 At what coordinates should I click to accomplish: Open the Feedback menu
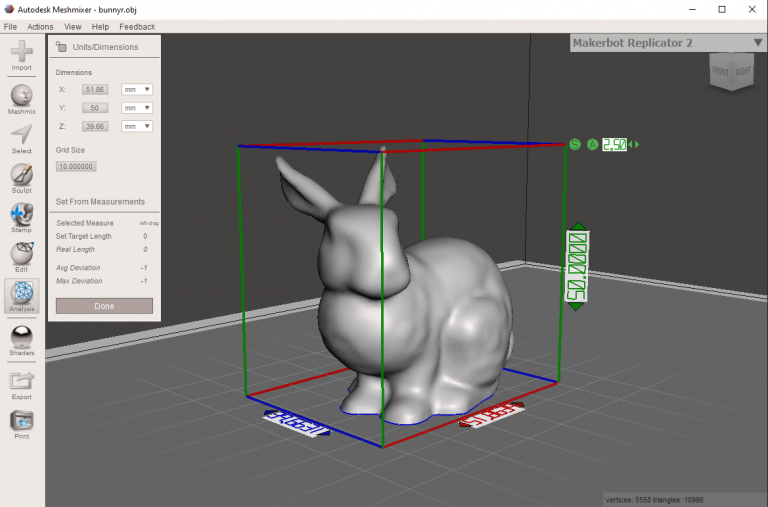[137, 26]
